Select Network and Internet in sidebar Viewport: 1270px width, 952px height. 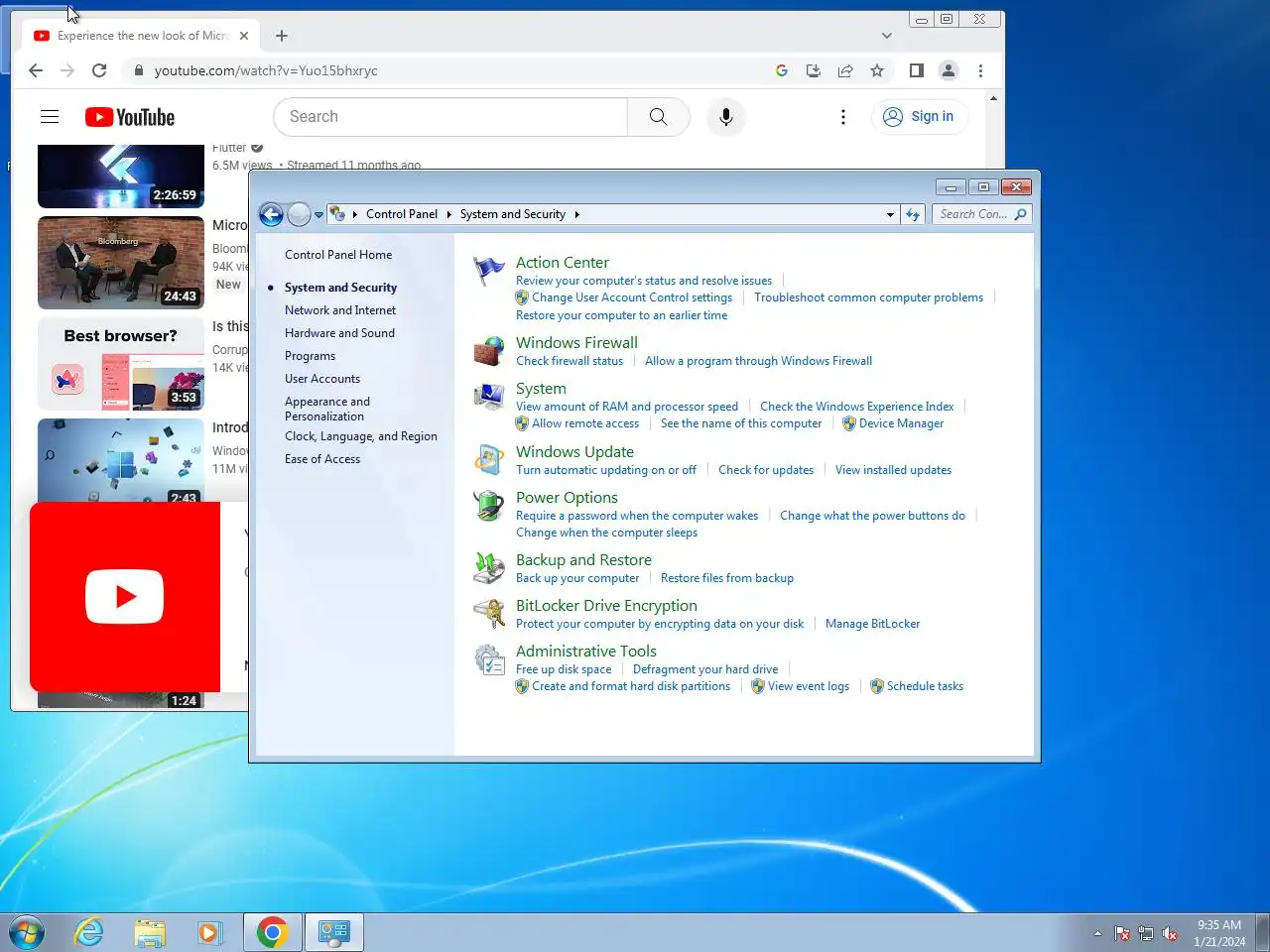tap(340, 310)
